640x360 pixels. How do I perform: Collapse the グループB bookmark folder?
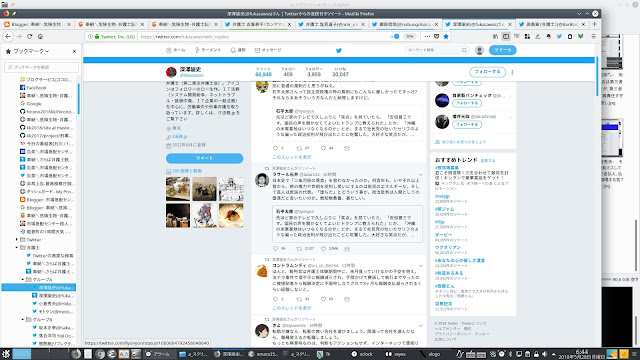[x=23, y=320]
